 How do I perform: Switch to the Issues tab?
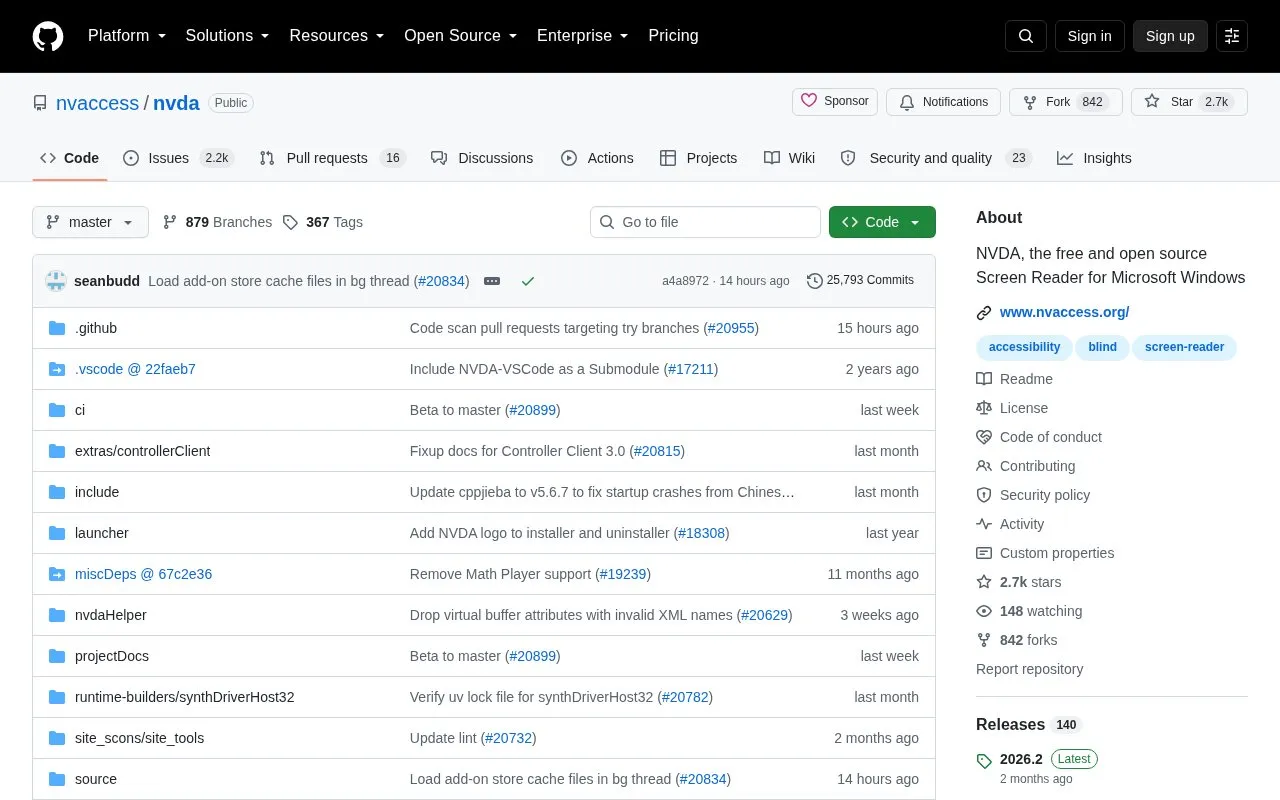(x=178, y=158)
